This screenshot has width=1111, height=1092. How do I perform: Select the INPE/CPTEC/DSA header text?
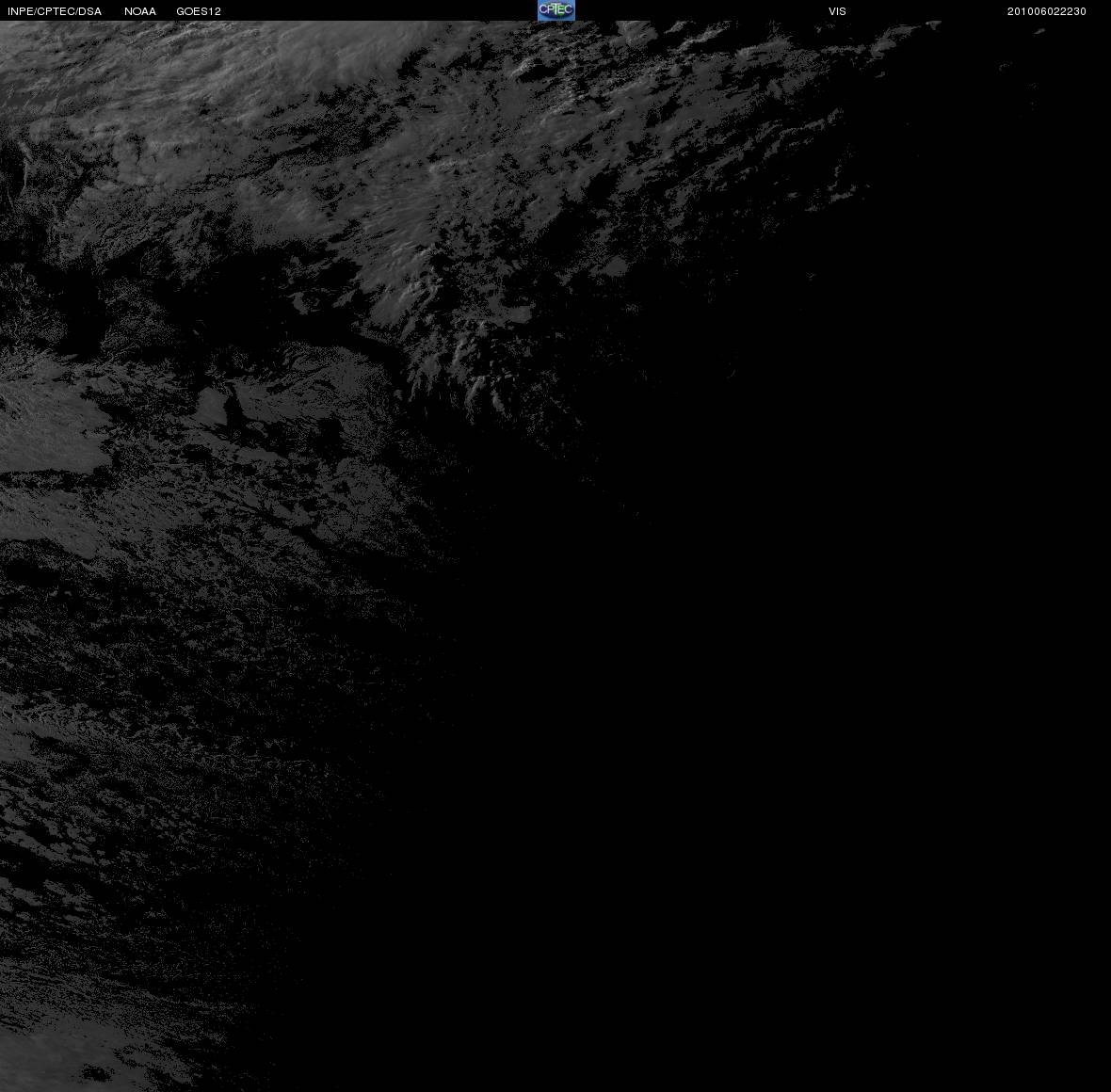tap(55, 11)
